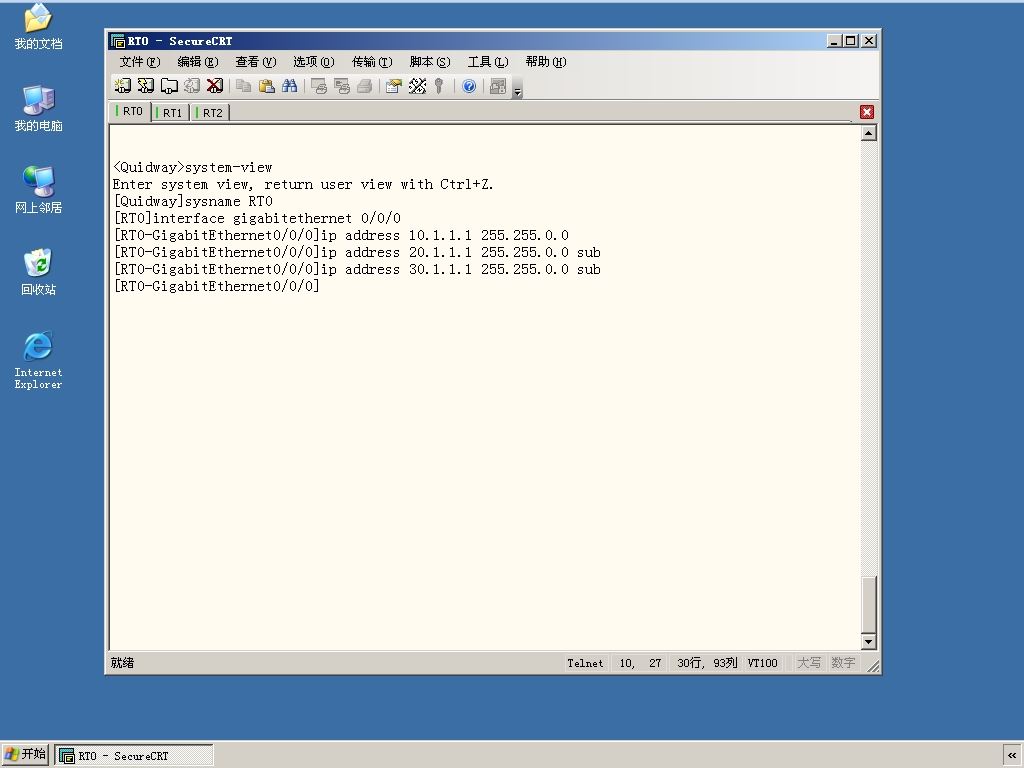Screen dimensions: 1024x768
Task: Open the 帮助(H) menu
Action: 546,61
